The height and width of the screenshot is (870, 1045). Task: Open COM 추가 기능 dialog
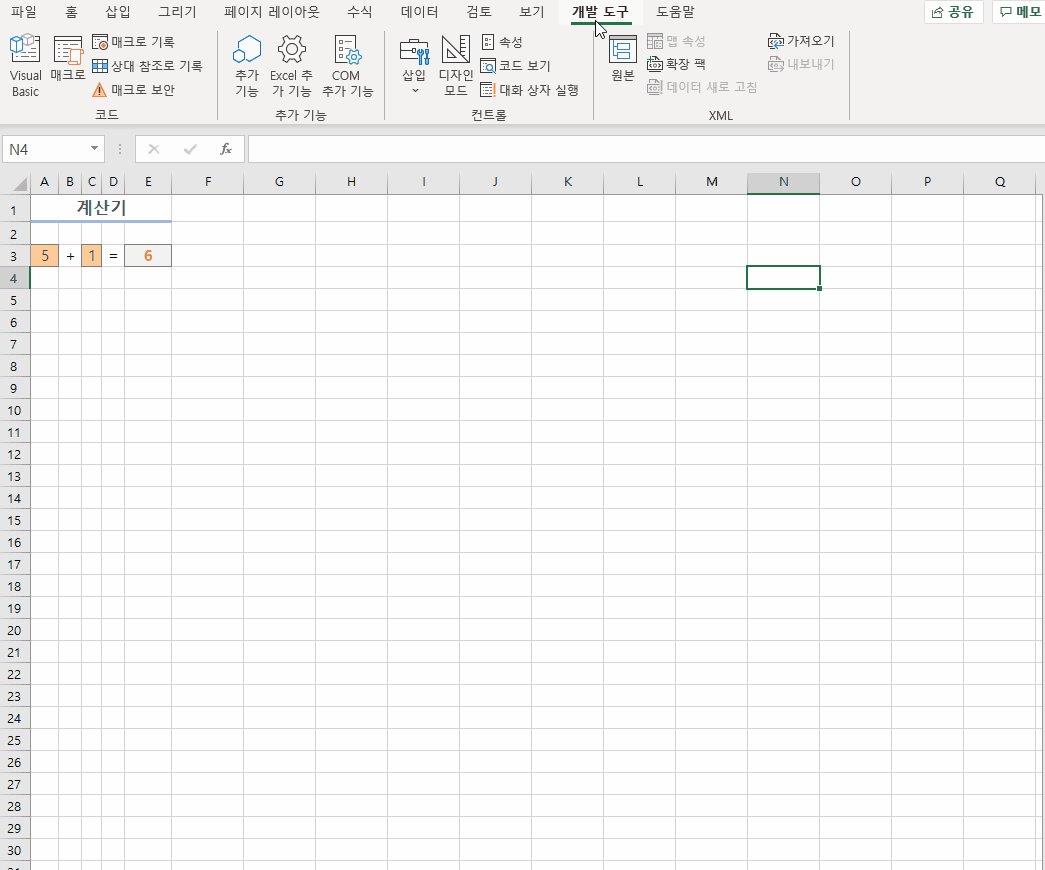tap(347, 66)
